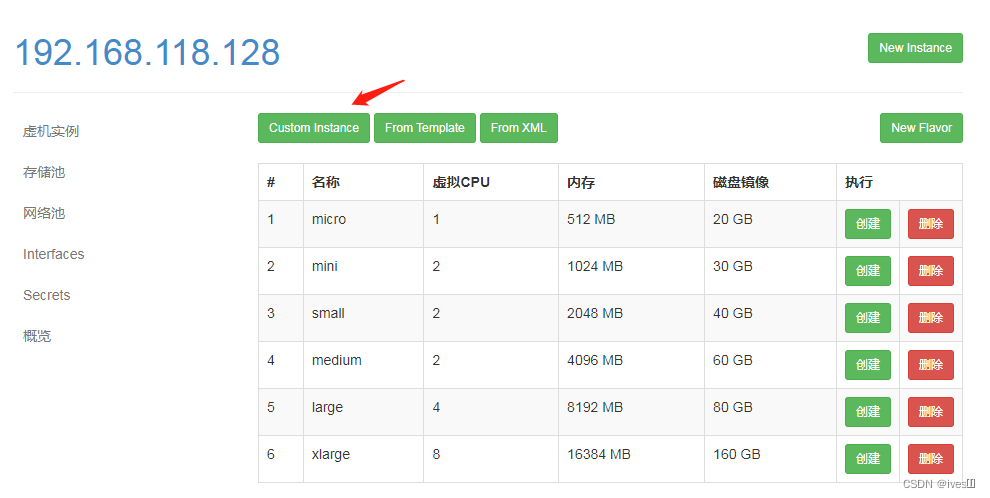The height and width of the screenshot is (498, 990).
Task: Open 虚机实例 in the sidebar
Action: (51, 131)
